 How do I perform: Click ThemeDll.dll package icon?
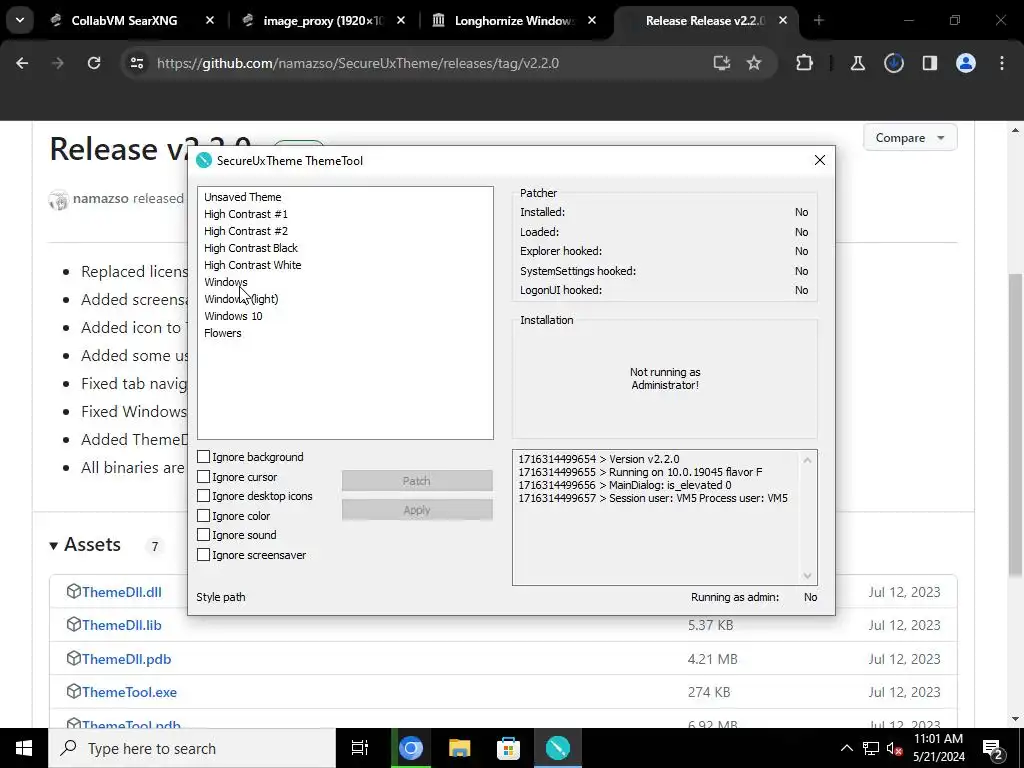[x=73, y=591]
